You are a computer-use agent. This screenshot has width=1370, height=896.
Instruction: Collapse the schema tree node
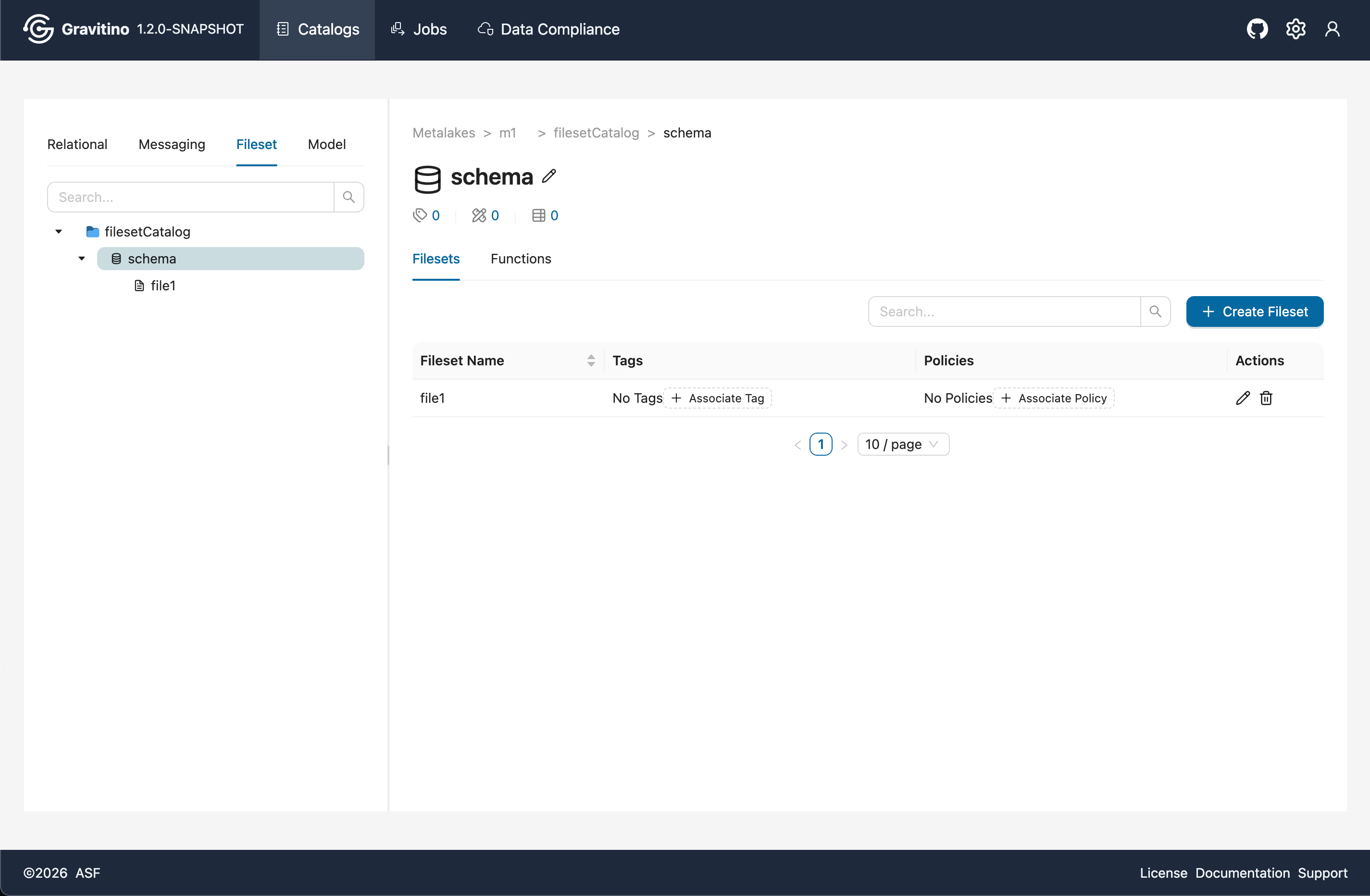click(82, 259)
